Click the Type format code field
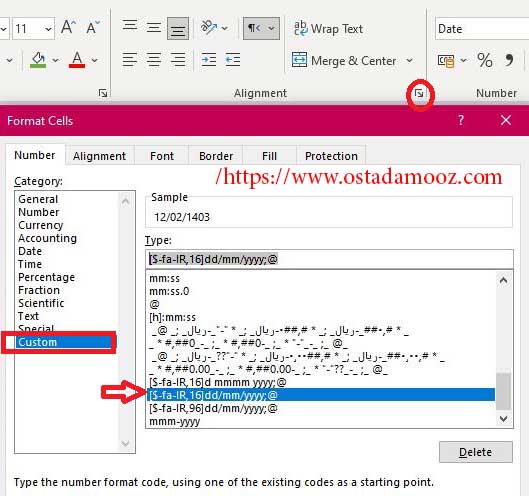The image size is (529, 496). coord(329,259)
